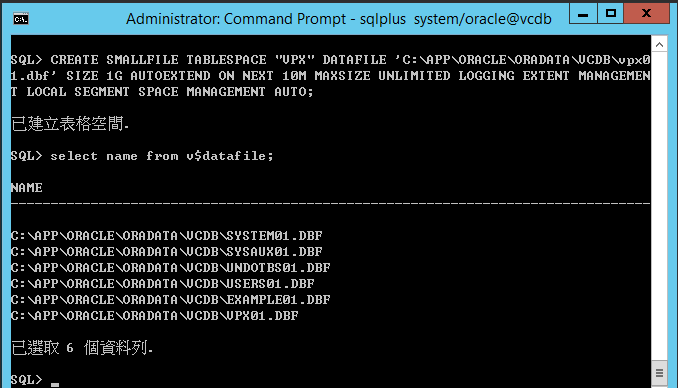Click the USERS01.DBF file path row
Screen dimensions: 678x388
(x=163, y=284)
